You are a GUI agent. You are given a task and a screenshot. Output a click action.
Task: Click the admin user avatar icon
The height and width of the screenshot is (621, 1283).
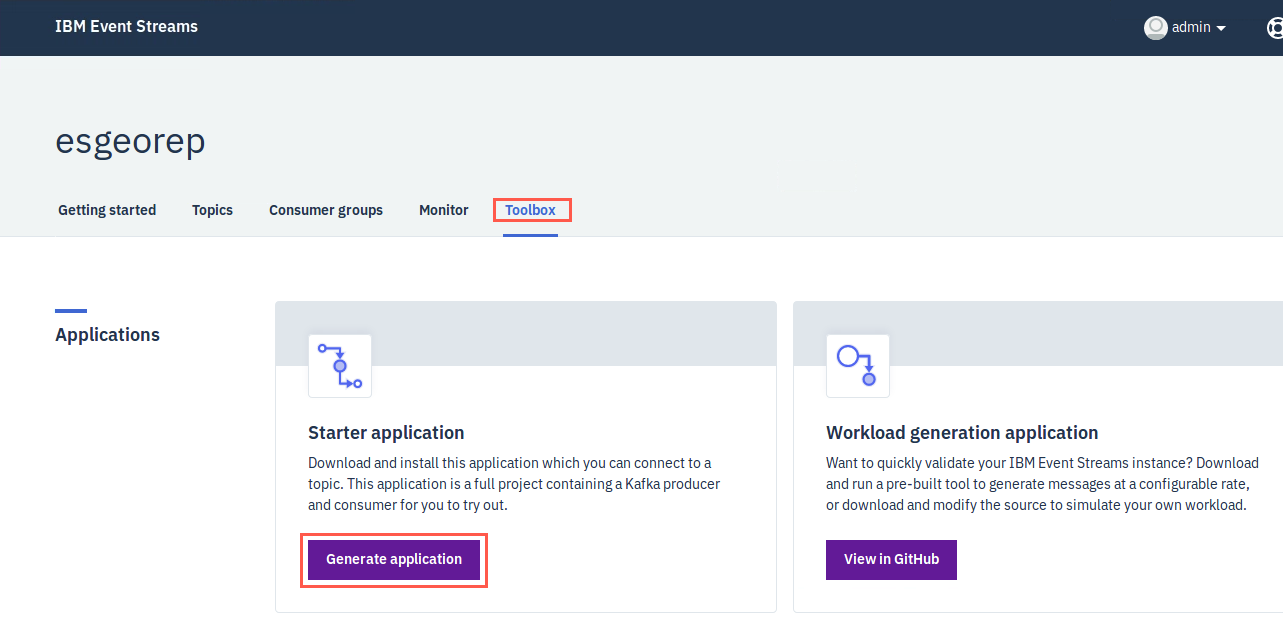tap(1156, 28)
